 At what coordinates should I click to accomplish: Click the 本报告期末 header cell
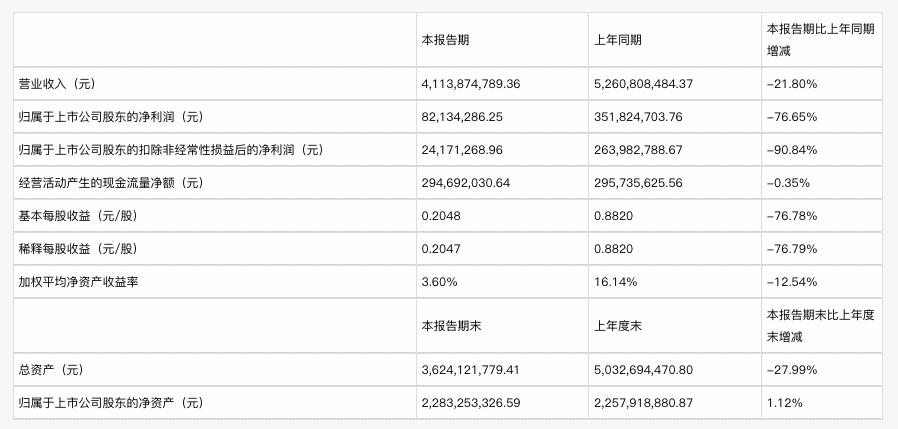(x=452, y=326)
